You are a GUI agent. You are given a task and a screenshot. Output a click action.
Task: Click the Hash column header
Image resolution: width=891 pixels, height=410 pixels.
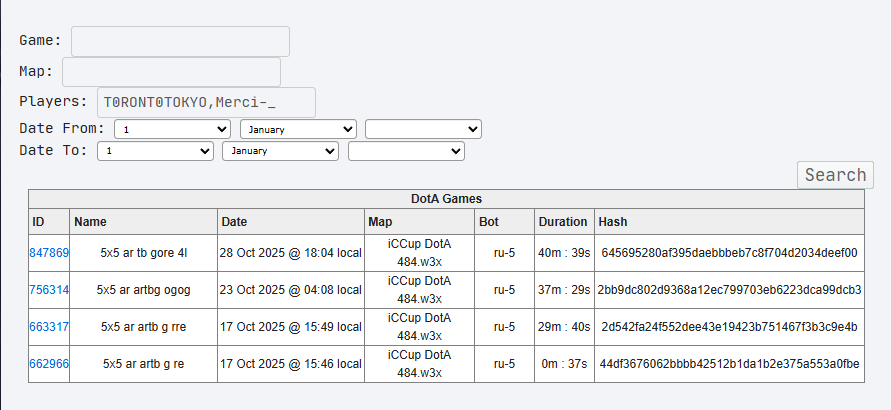point(611,221)
